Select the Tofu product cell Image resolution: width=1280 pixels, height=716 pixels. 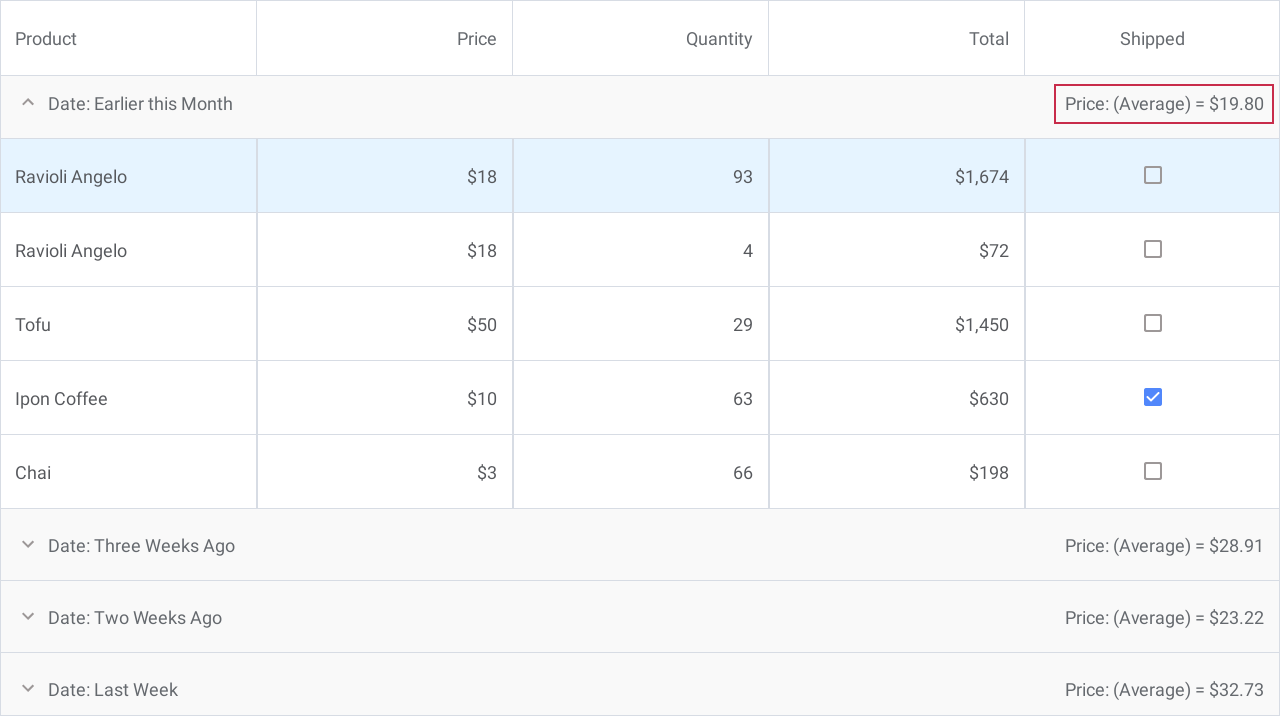click(x=33, y=324)
